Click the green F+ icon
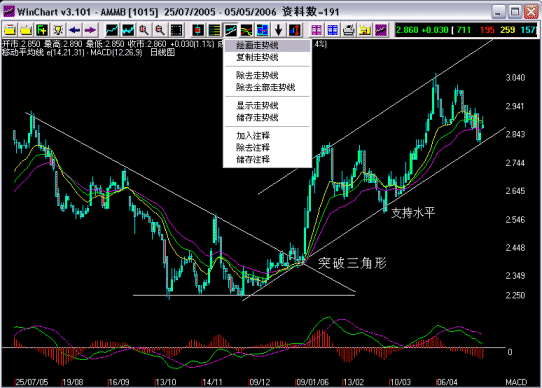Image resolution: width=542 pixels, height=388 pixels. [x=42, y=30]
